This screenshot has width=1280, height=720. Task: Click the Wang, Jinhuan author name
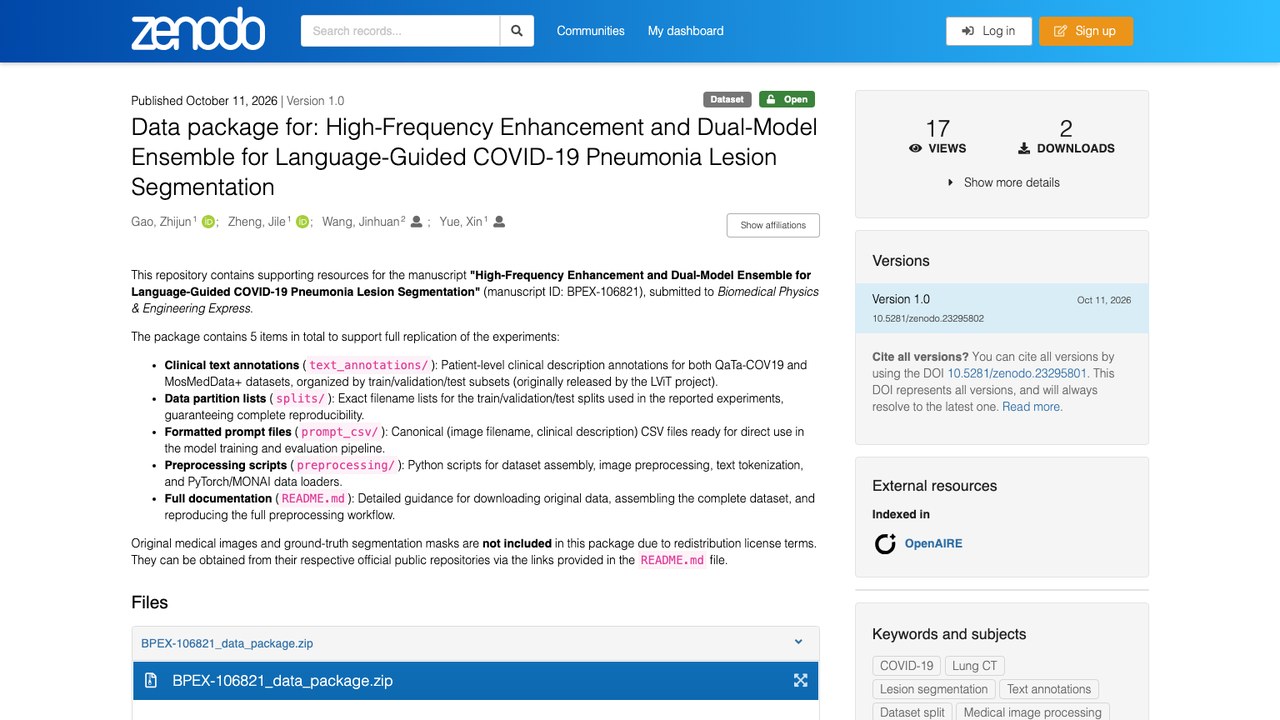point(361,222)
